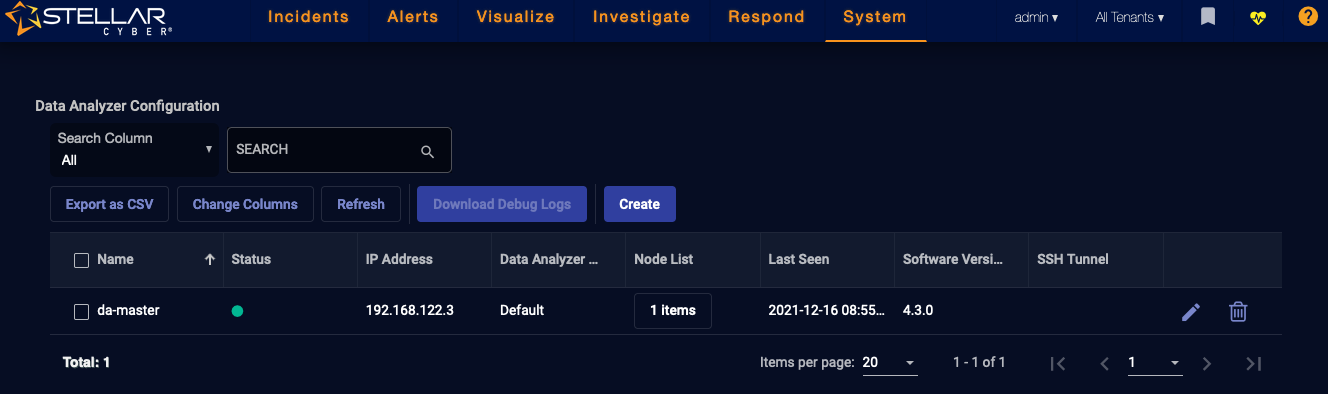Click software version 4.3.0
The height and width of the screenshot is (394, 1328).
tap(917, 311)
